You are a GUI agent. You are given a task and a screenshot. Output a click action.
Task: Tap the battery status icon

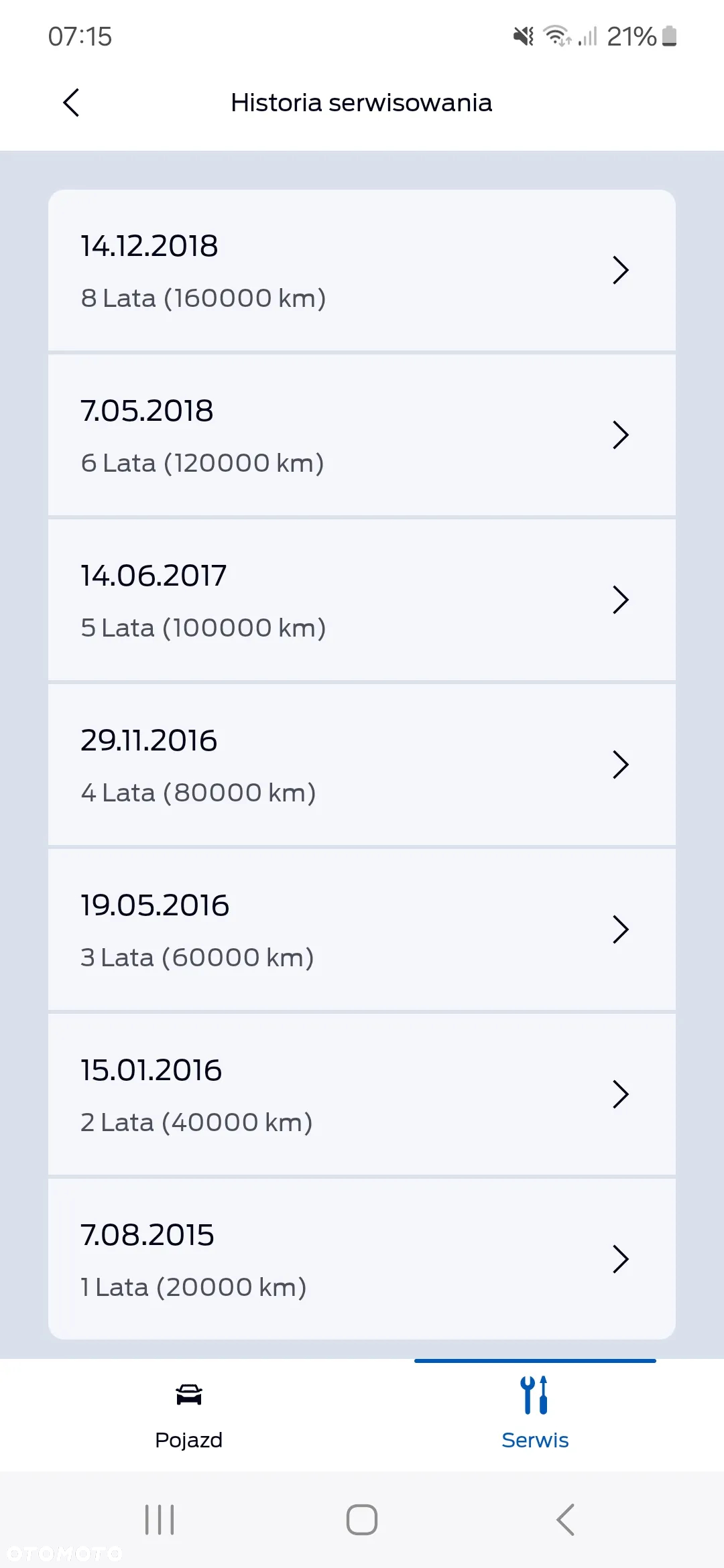click(x=669, y=36)
